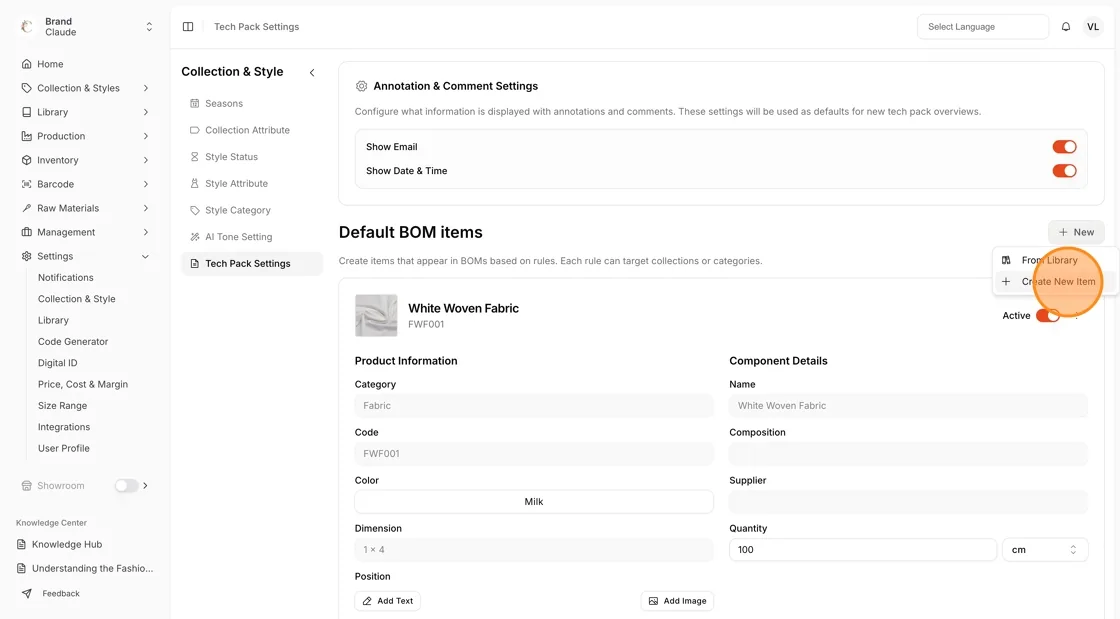This screenshot has width=1120, height=619.
Task: Choose From Library in the New menu
Action: [1055, 261]
